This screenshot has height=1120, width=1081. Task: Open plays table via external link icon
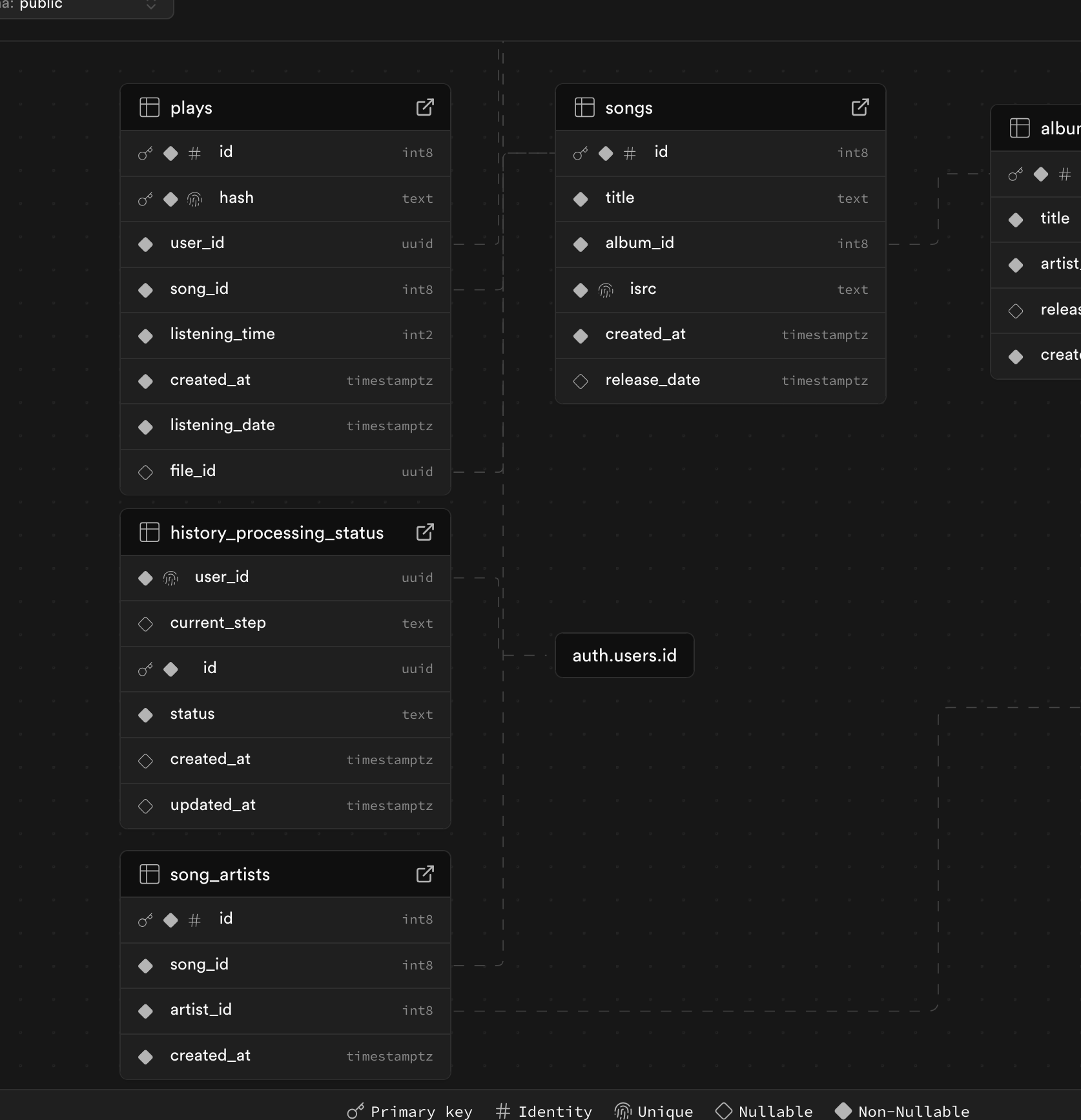[425, 107]
